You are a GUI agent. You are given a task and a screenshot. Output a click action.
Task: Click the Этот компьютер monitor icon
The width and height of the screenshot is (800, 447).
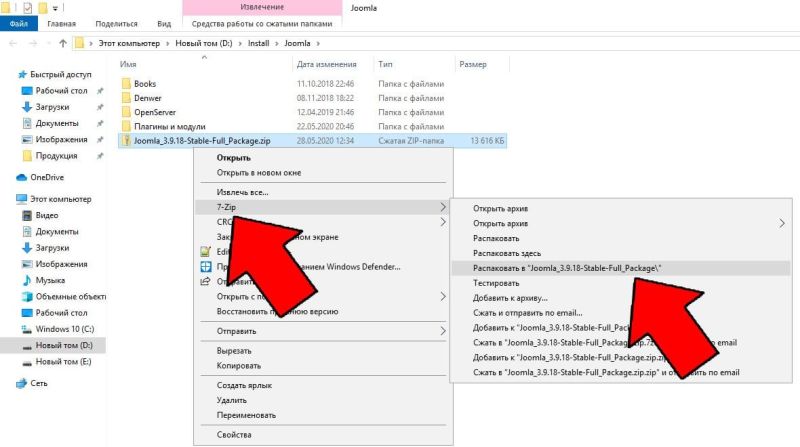[x=21, y=199]
